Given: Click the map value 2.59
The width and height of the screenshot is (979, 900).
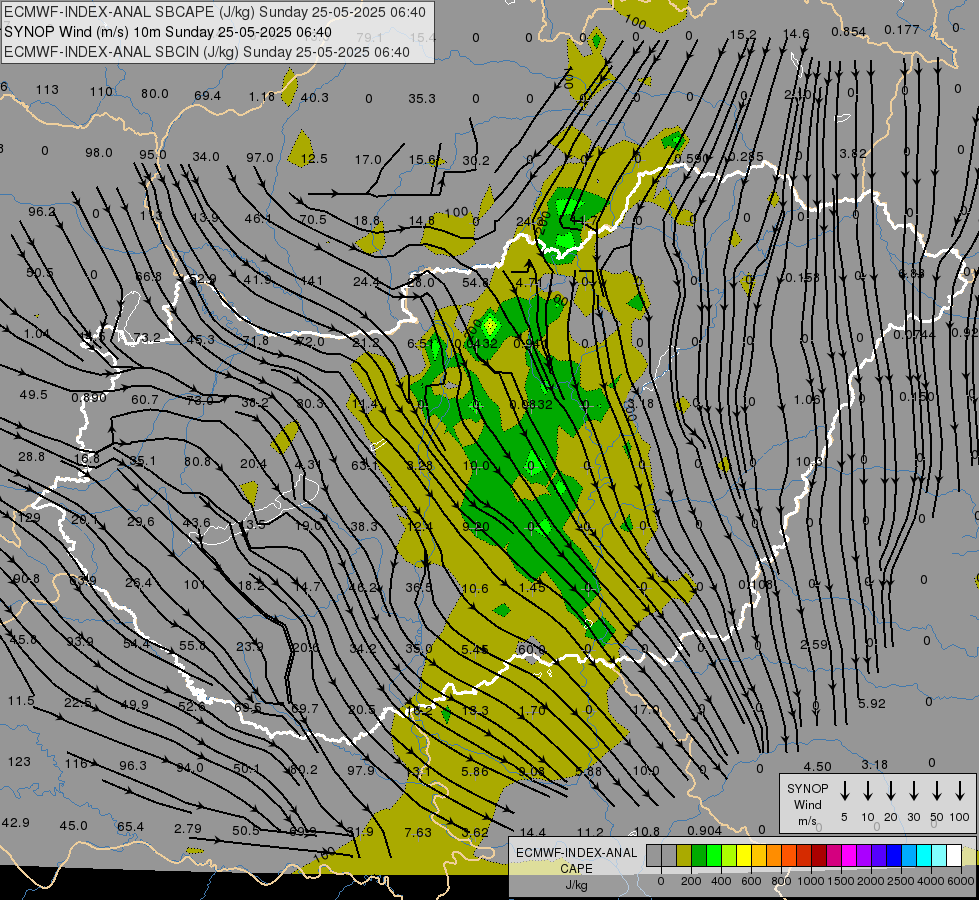Looking at the screenshot, I should pos(814,644).
